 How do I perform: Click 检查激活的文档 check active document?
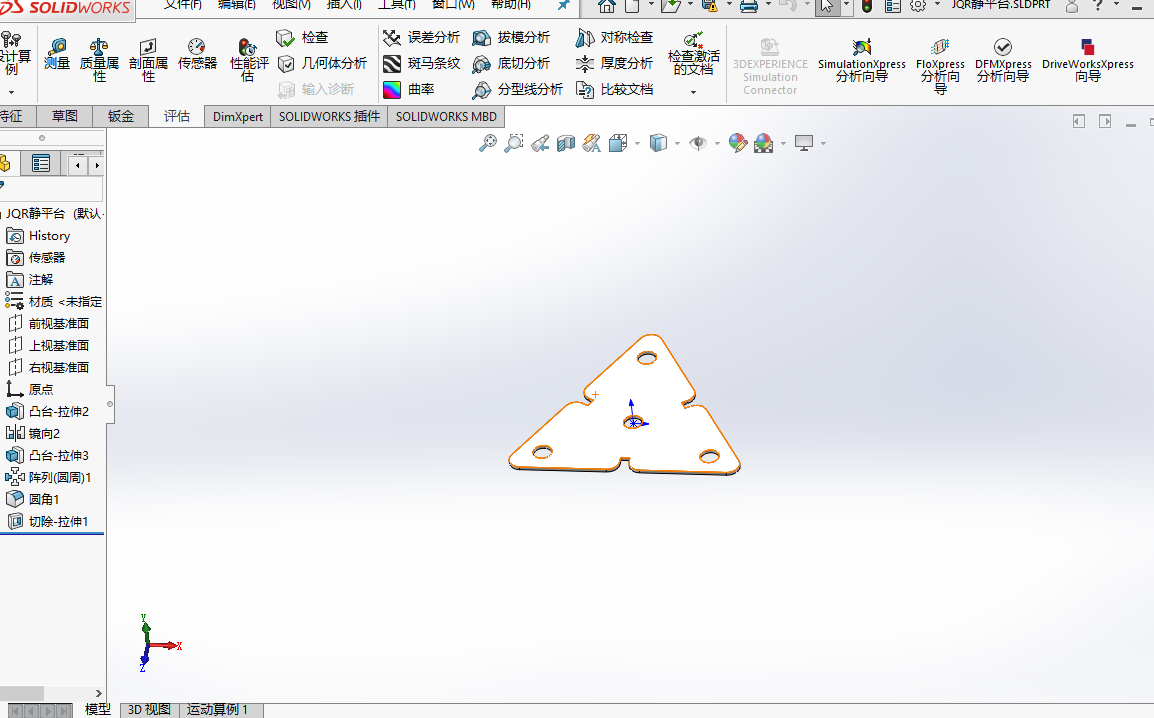pyautogui.click(x=693, y=54)
